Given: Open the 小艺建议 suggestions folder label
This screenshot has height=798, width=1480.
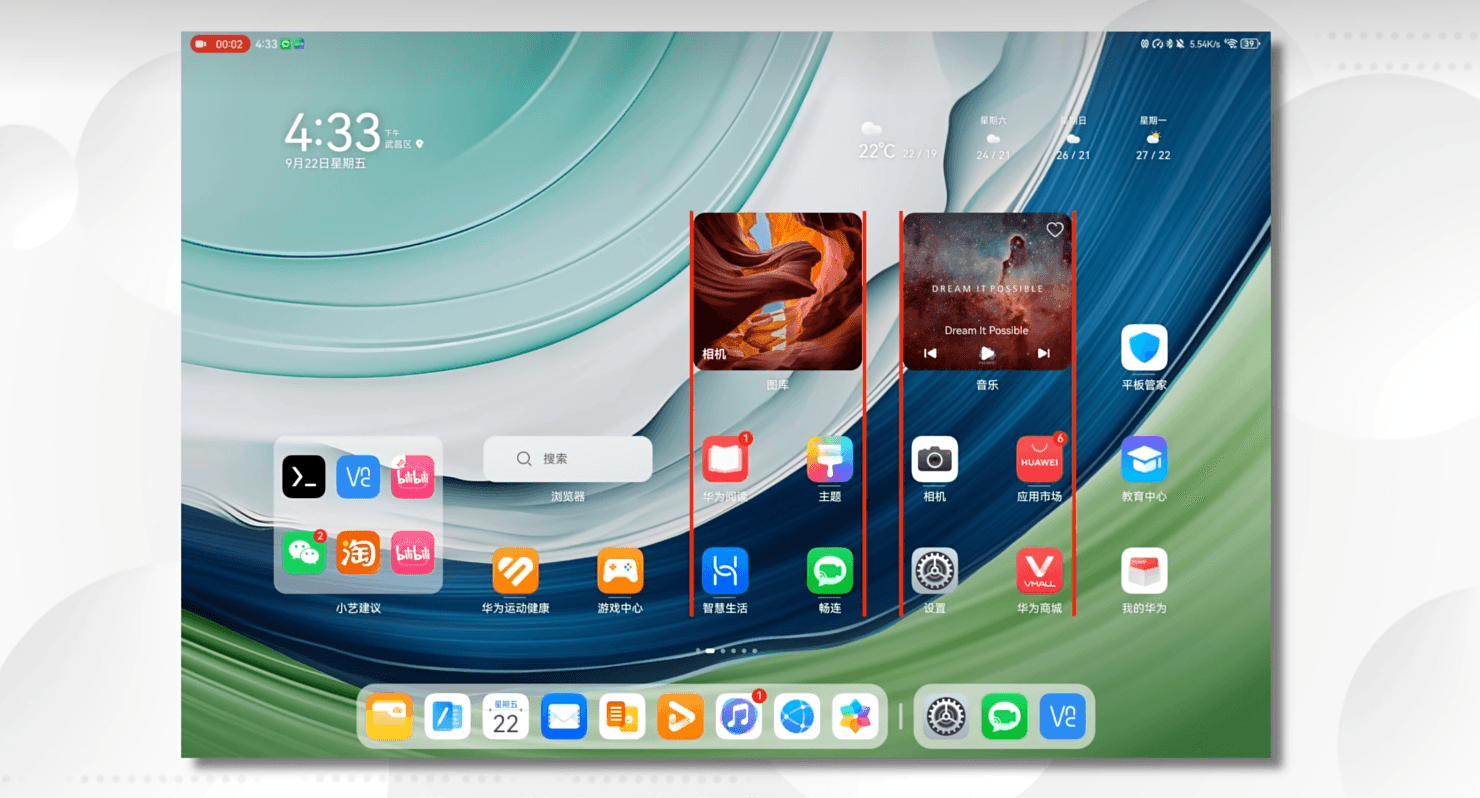Looking at the screenshot, I should pyautogui.click(x=358, y=608).
